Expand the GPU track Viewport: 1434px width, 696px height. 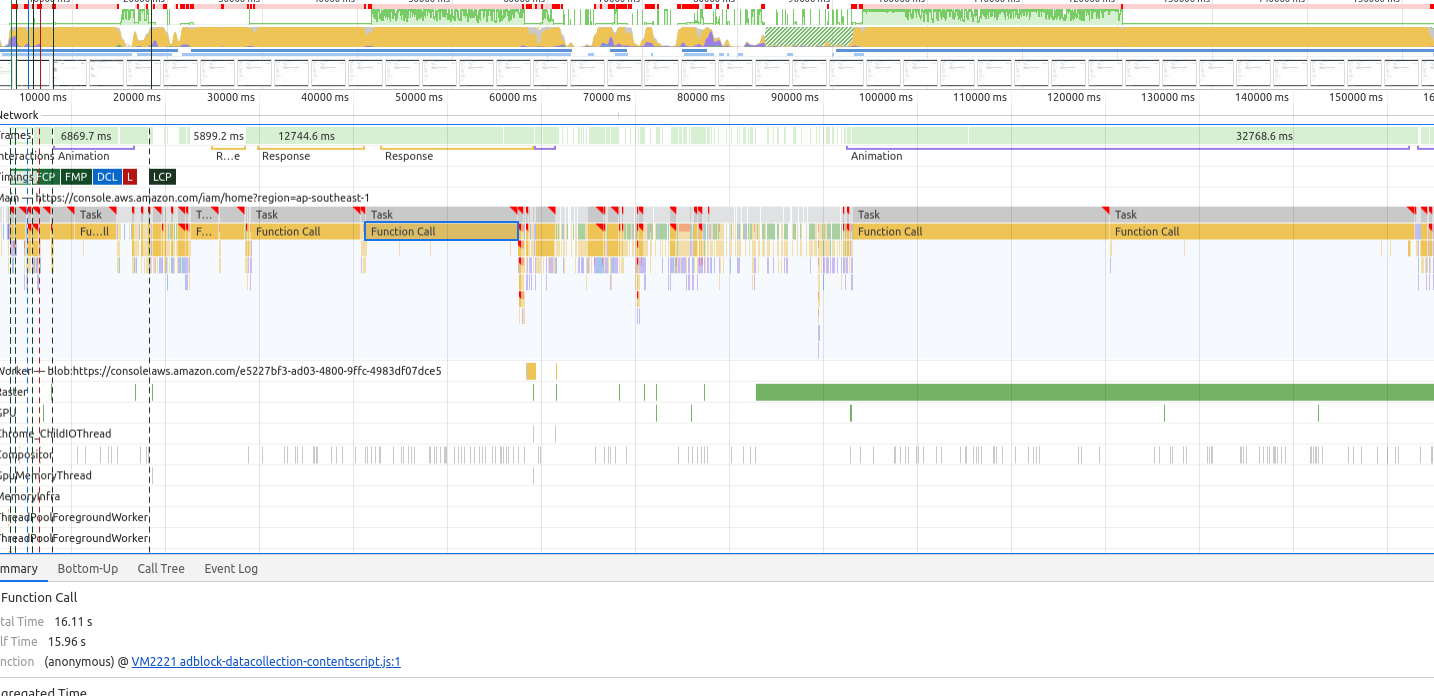[x=8, y=413]
